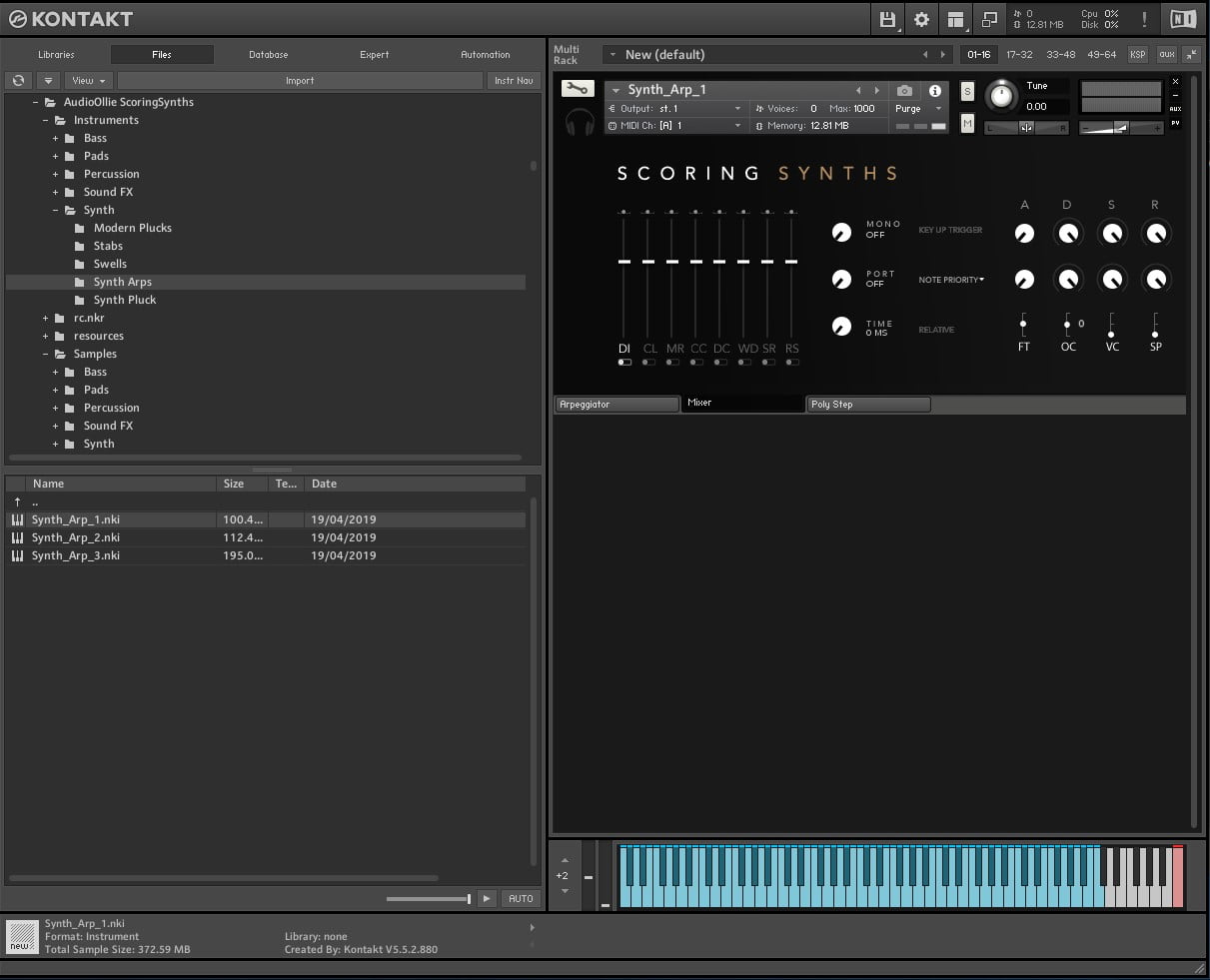This screenshot has width=1210, height=980.
Task: Click the exclamation panic button
Action: [1144, 19]
